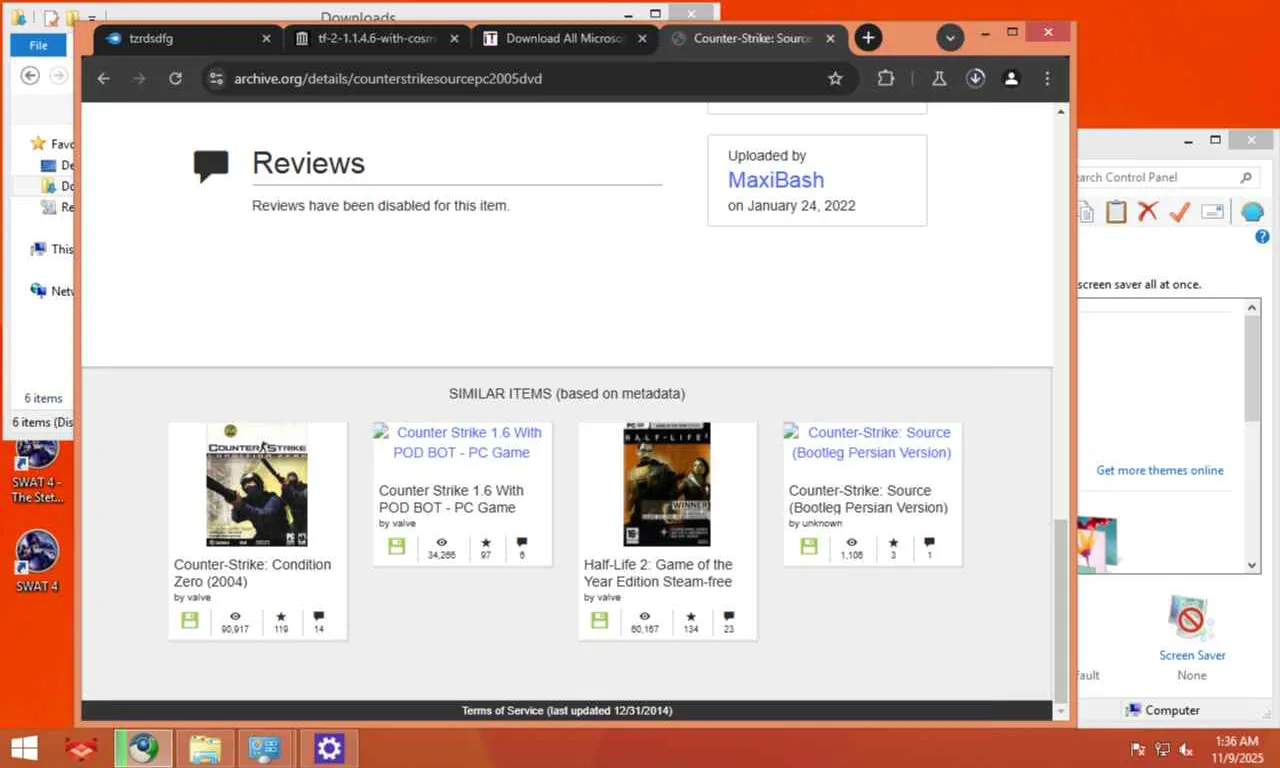Select Favorites in File Explorer navigation pane

[50, 144]
